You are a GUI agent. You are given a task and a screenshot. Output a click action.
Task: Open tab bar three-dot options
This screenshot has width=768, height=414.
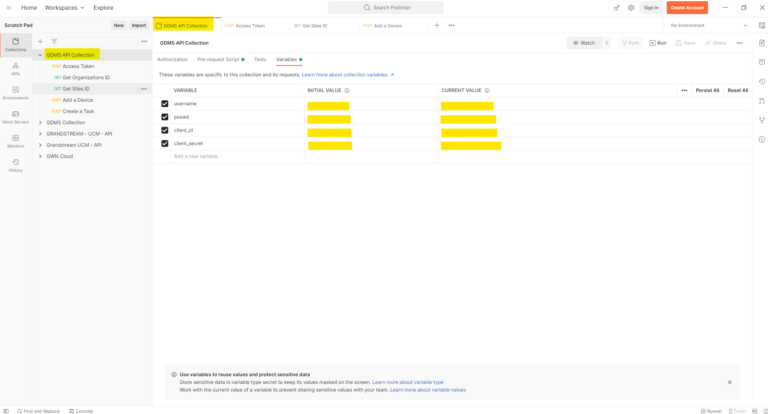click(x=452, y=25)
